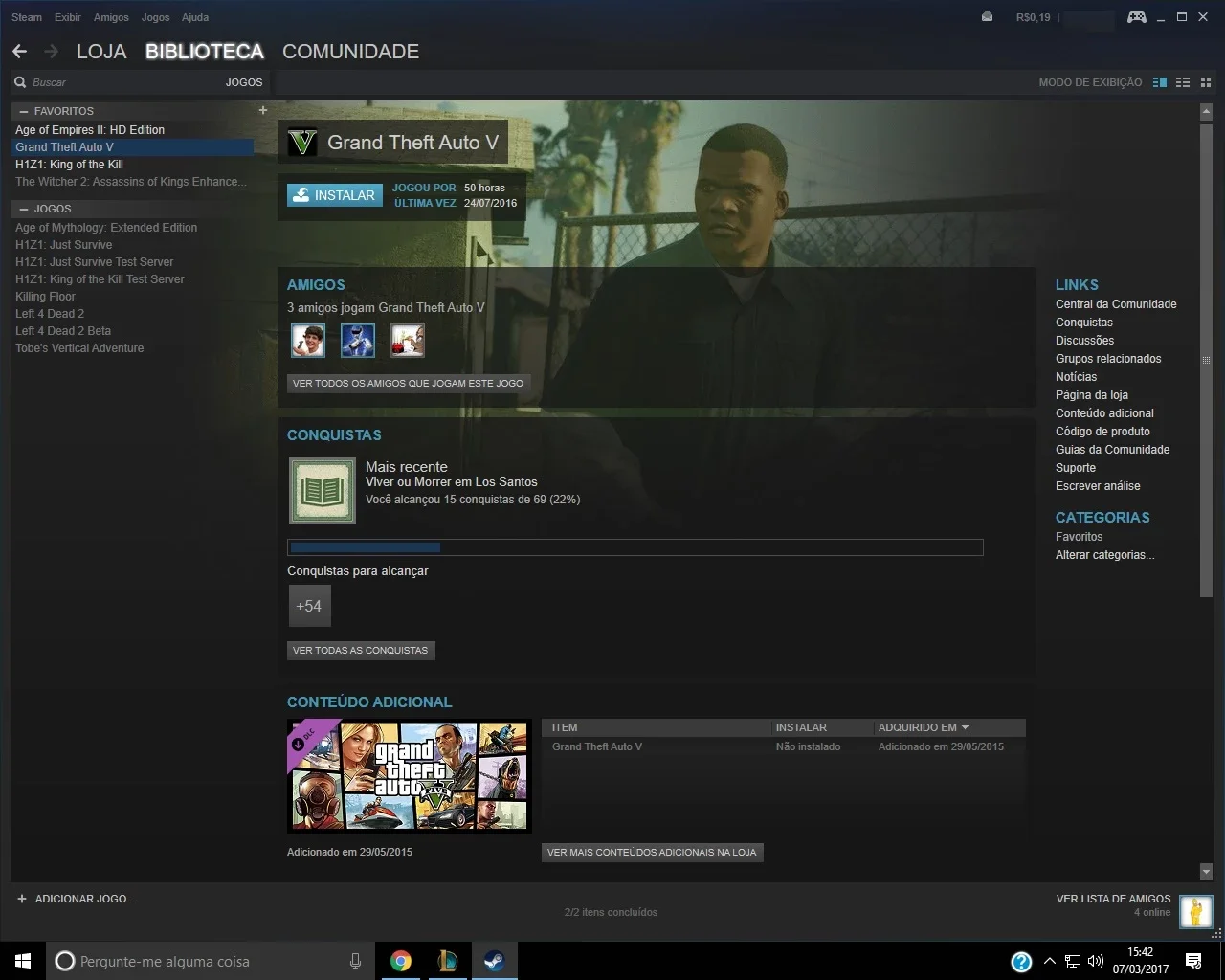Click Alterar categorias link
This screenshot has height=980, width=1225.
pos(1104,555)
